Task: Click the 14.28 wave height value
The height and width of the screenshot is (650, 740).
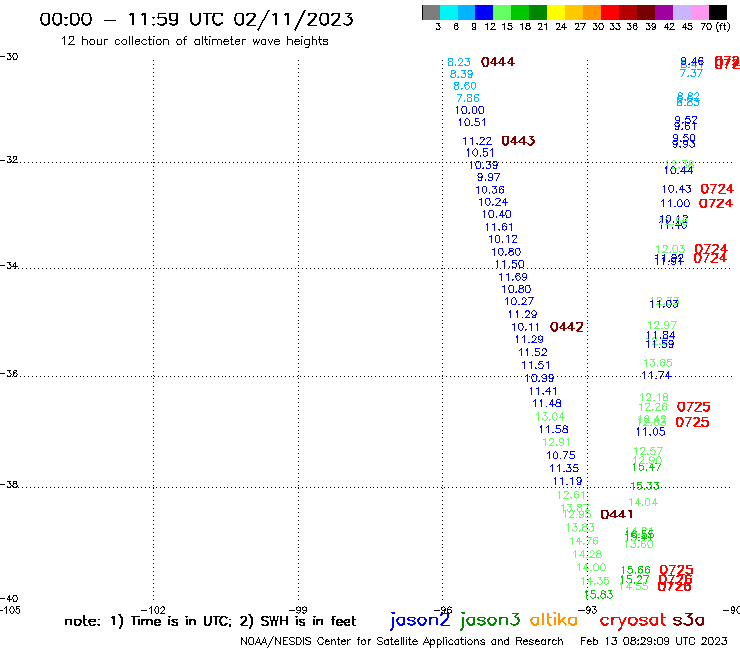Action: click(587, 554)
